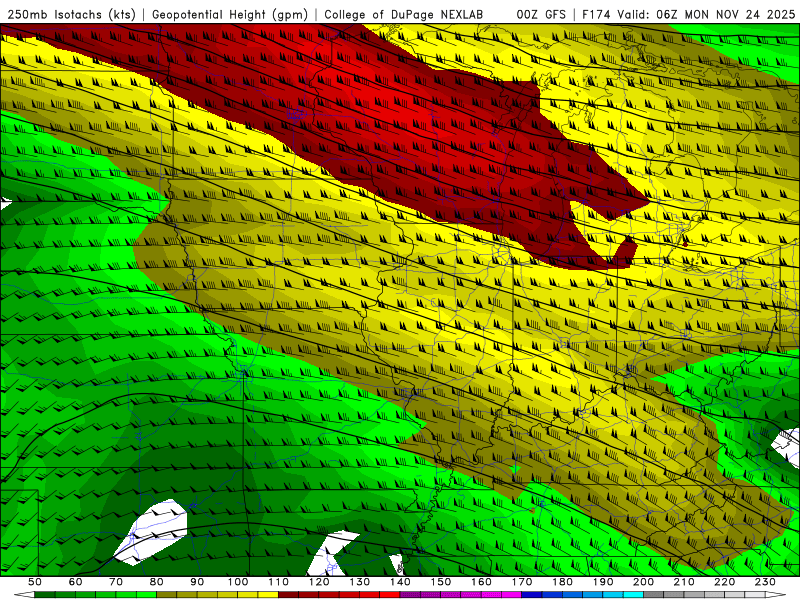The image size is (800, 600).
Task: Click the legend value 120
Action: [x=319, y=582]
